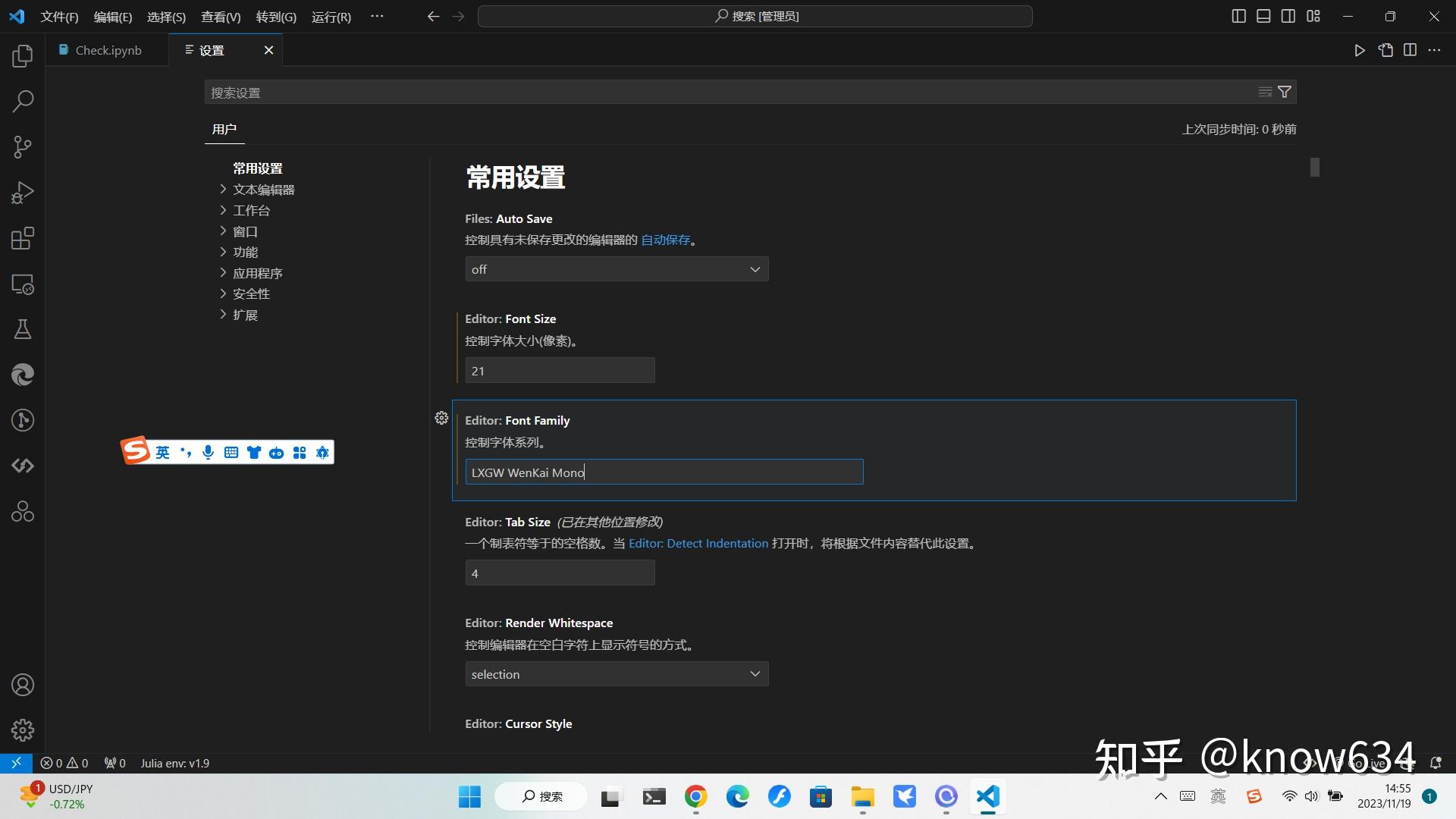Follow the Editor: Detect Indentation link
Image resolution: width=1456 pixels, height=819 pixels.
698,543
